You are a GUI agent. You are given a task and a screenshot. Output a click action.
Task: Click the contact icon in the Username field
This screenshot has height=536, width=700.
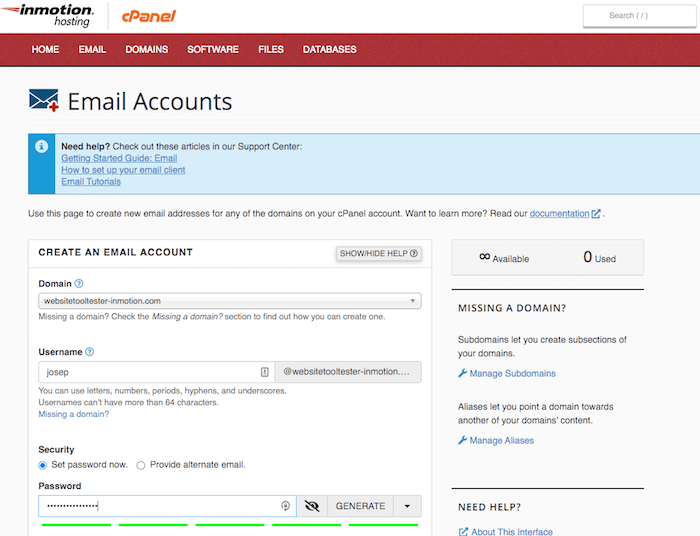265,372
